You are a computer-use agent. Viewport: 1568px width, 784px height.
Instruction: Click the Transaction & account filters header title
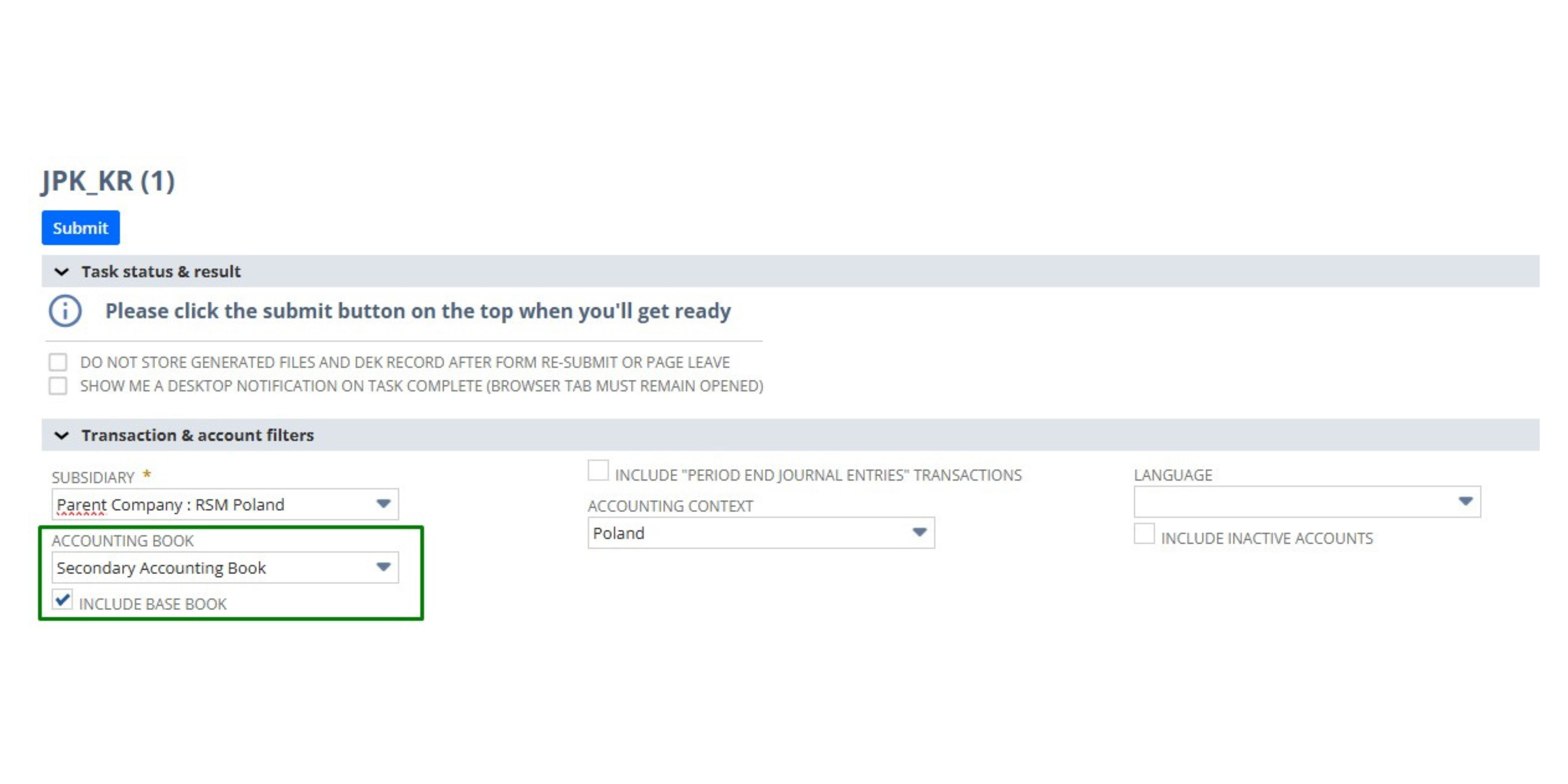[197, 435]
